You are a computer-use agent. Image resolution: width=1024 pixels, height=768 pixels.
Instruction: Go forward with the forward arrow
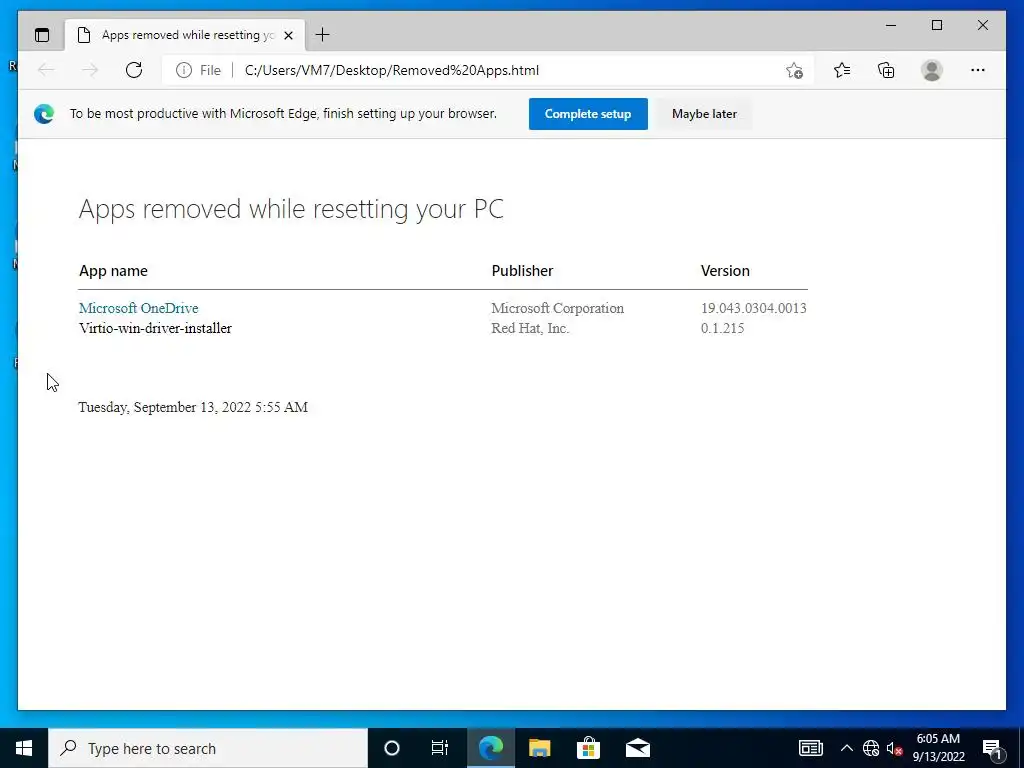90,70
